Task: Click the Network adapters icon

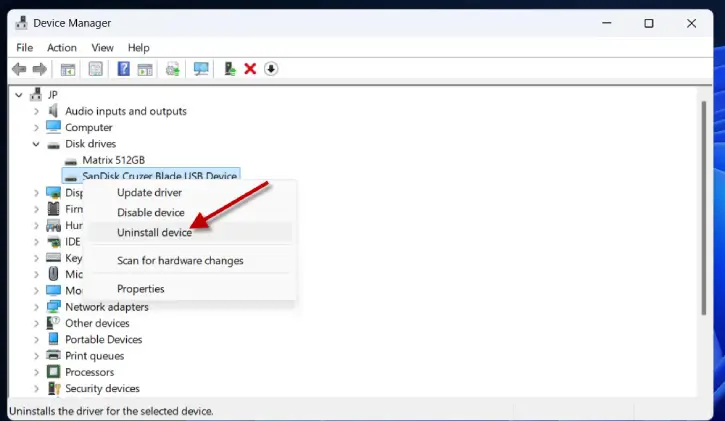Action: point(53,307)
